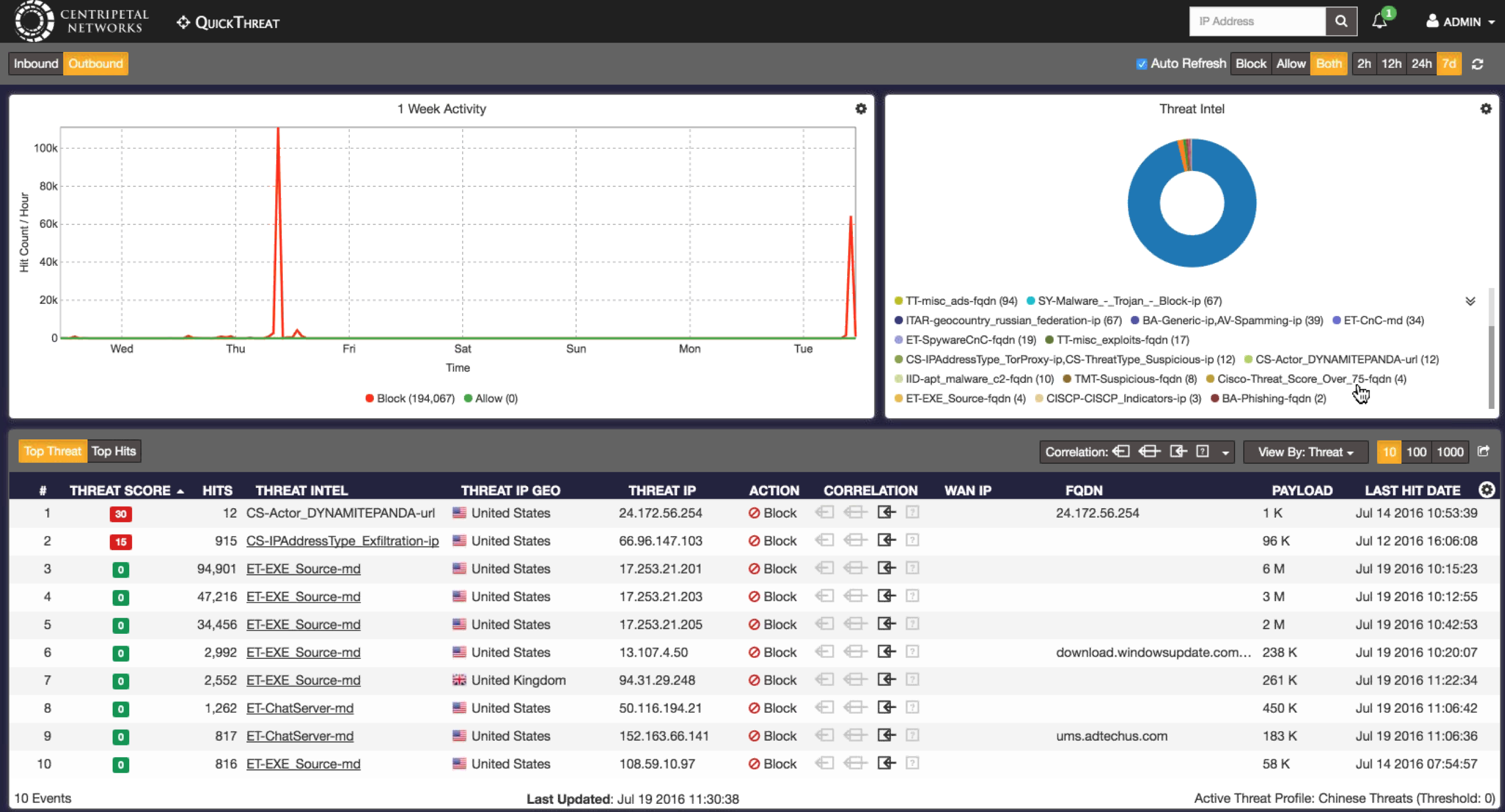
Task: Click the search magnifier icon button
Action: (x=1341, y=22)
